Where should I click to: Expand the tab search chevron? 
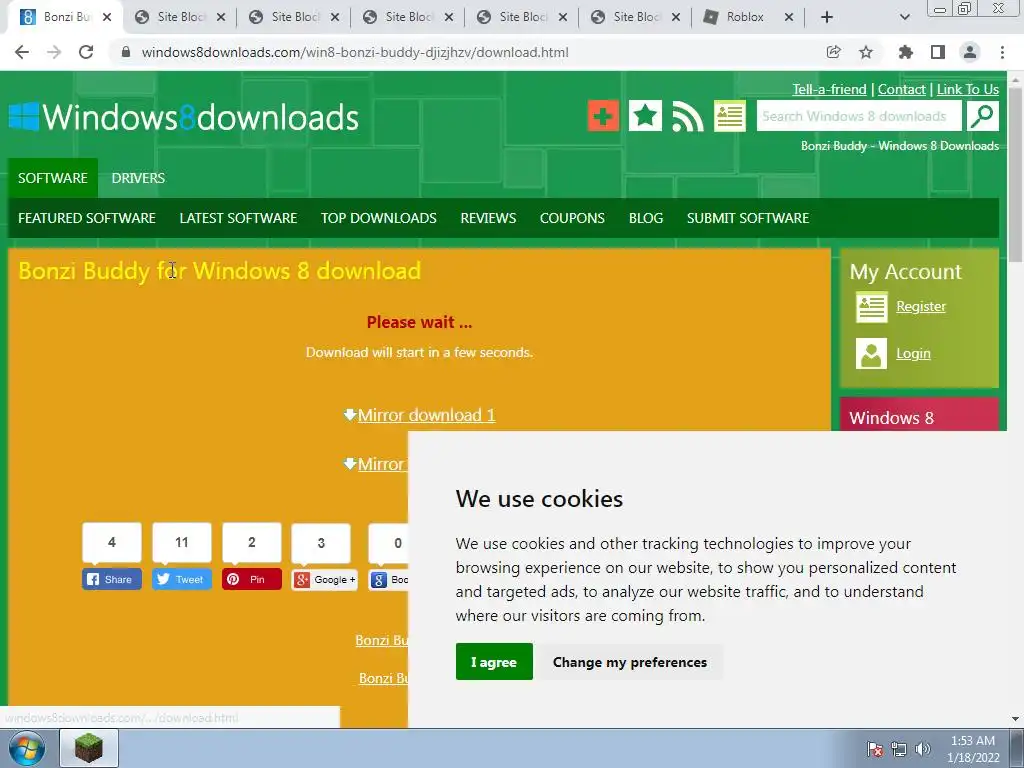tap(904, 17)
